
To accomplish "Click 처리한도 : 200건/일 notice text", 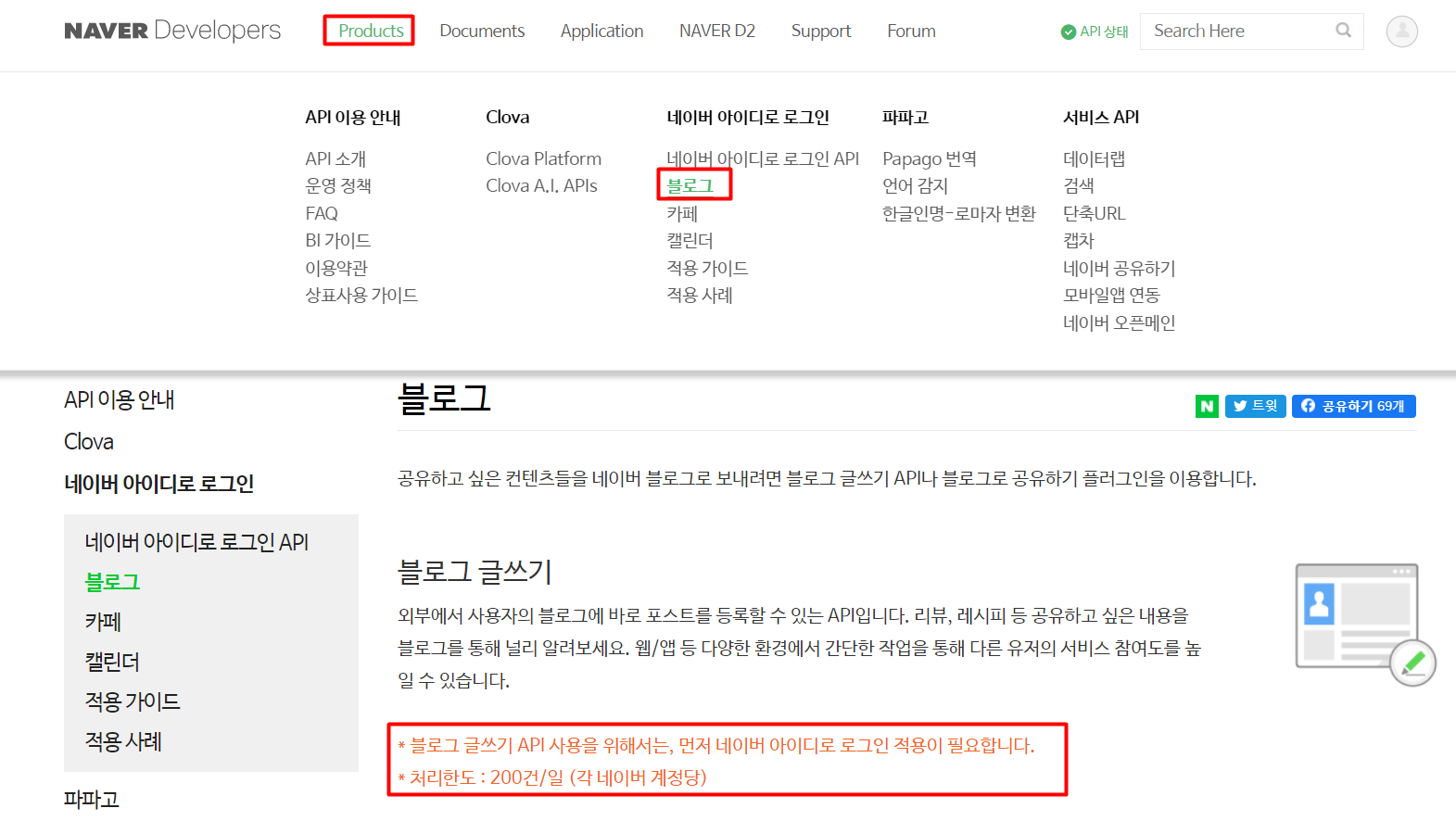I will click(552, 777).
